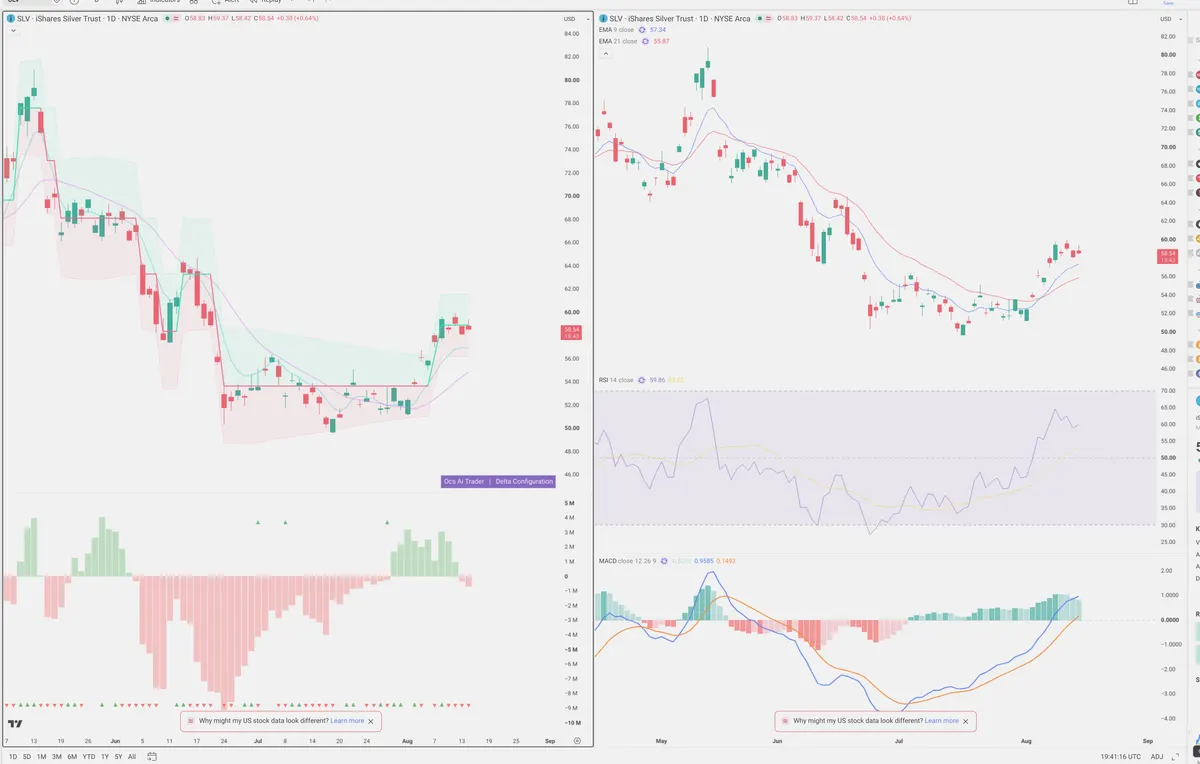Select the 5Y time range button
The image size is (1200, 764).
(119, 756)
